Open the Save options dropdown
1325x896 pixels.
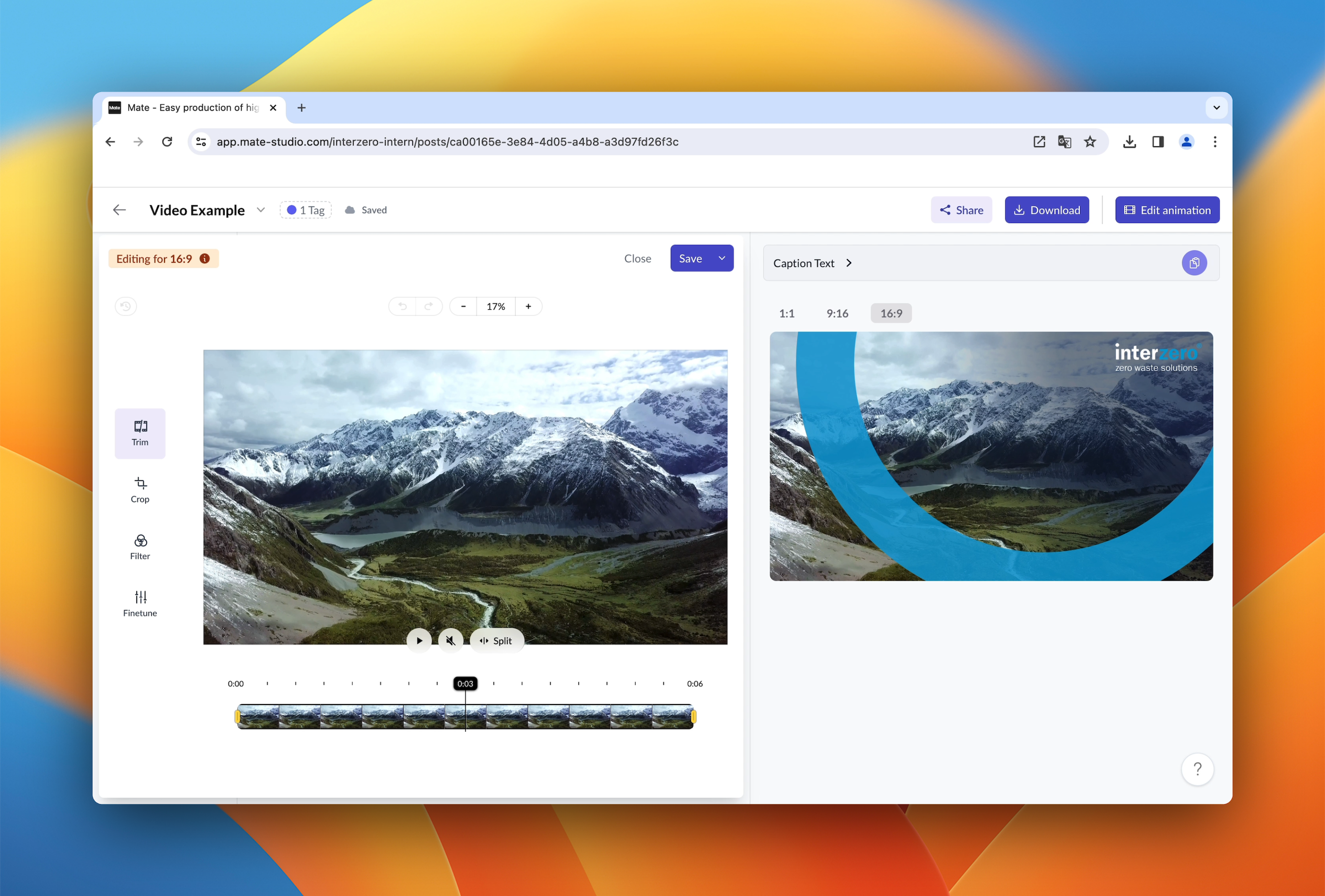tap(721, 258)
